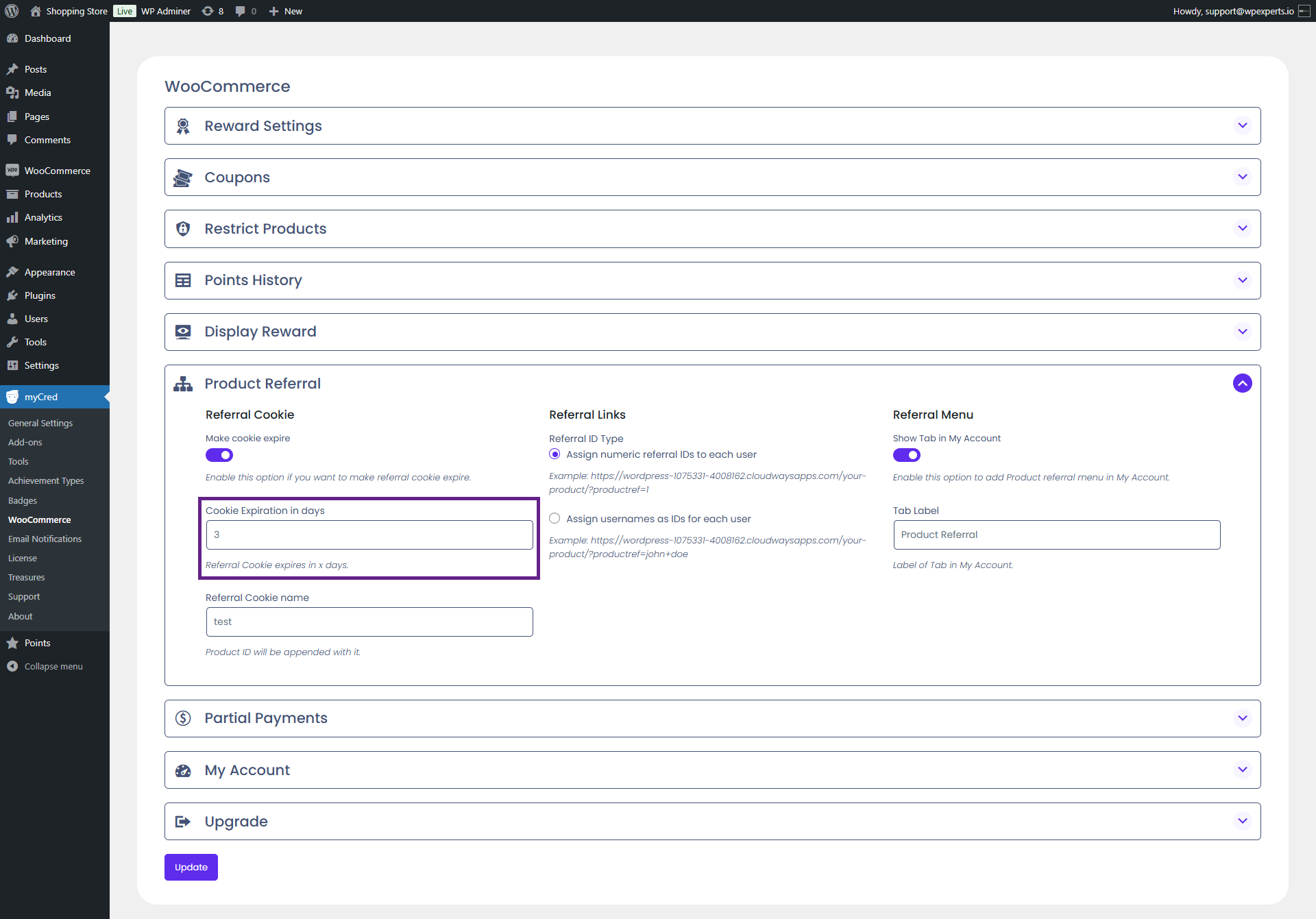Expand the Upgrade section chevron
Image resolution: width=1316 pixels, height=919 pixels.
point(1242,821)
